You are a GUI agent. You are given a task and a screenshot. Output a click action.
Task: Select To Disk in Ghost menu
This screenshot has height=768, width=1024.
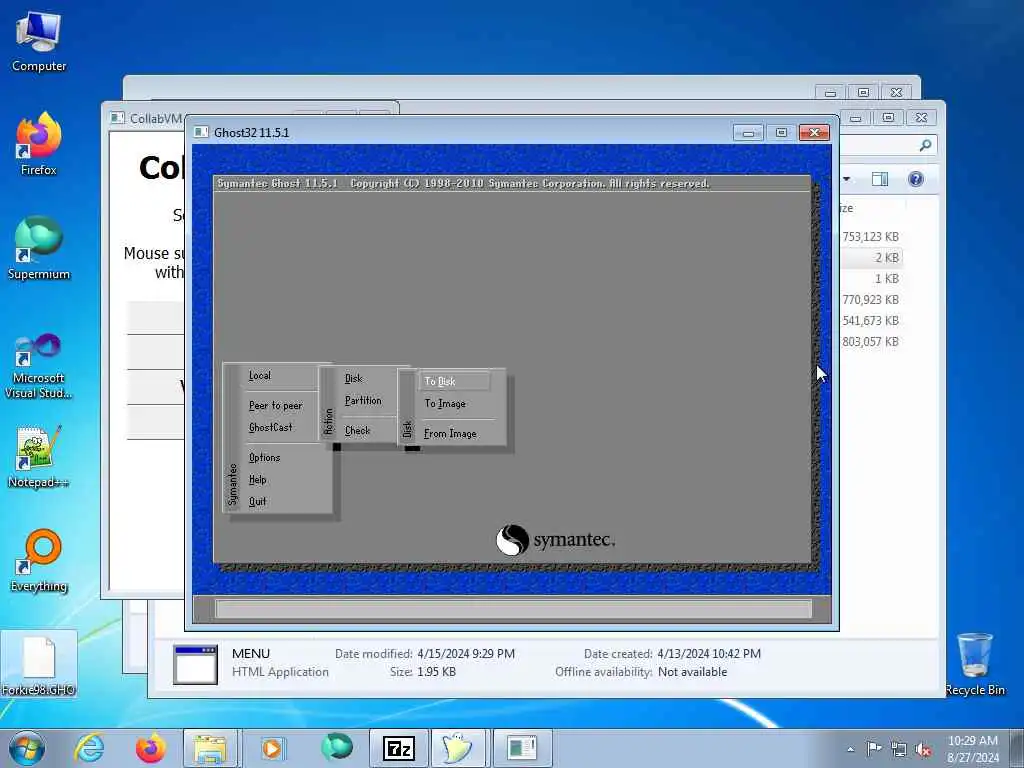[x=454, y=381]
